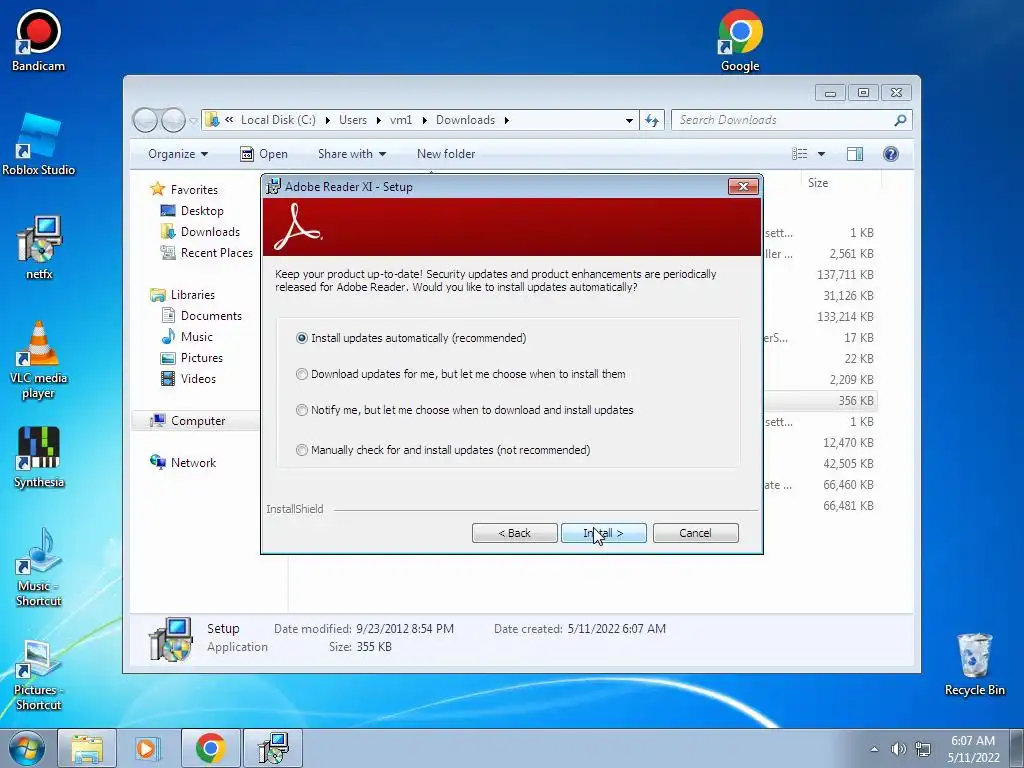The image size is (1024, 768).
Task: Show hidden tray icons arrow
Action: pos(874,749)
